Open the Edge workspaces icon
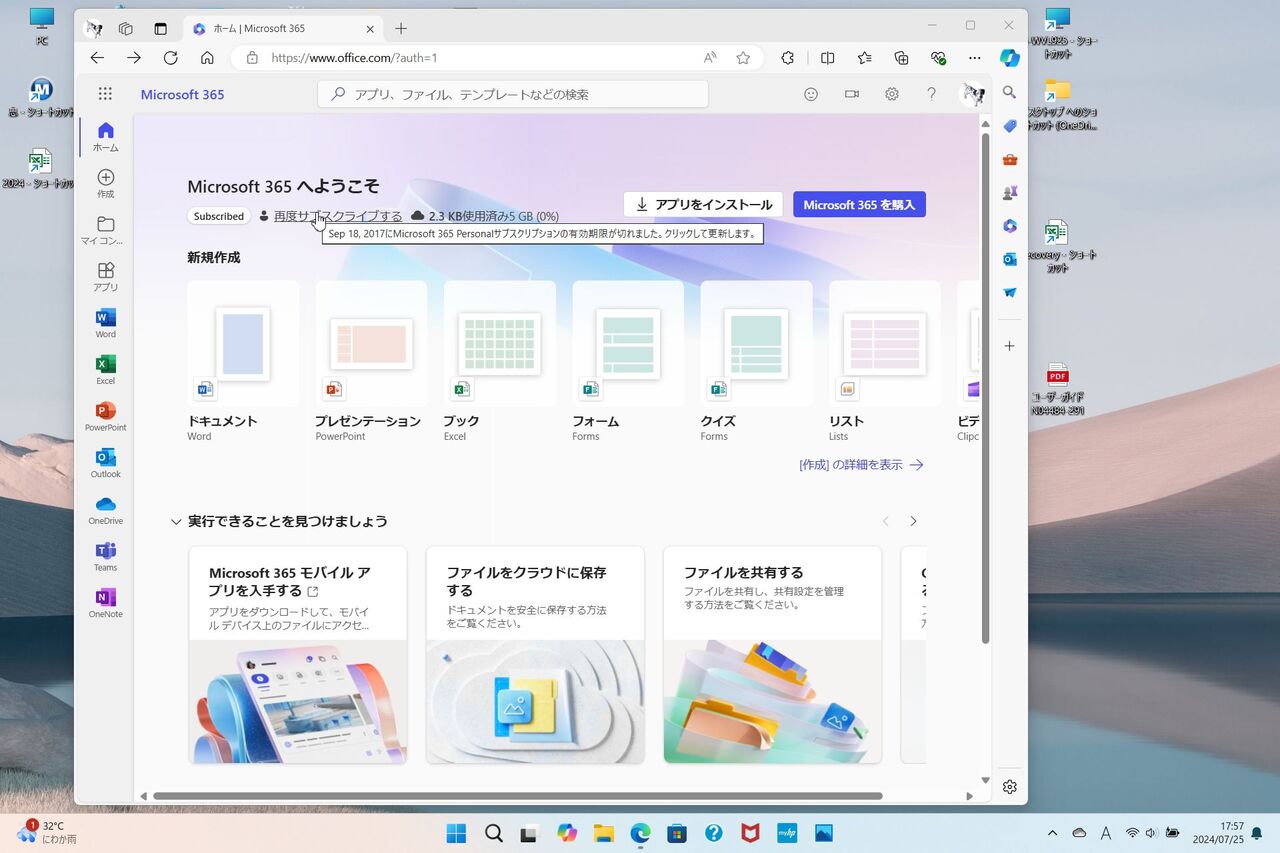 click(x=126, y=28)
